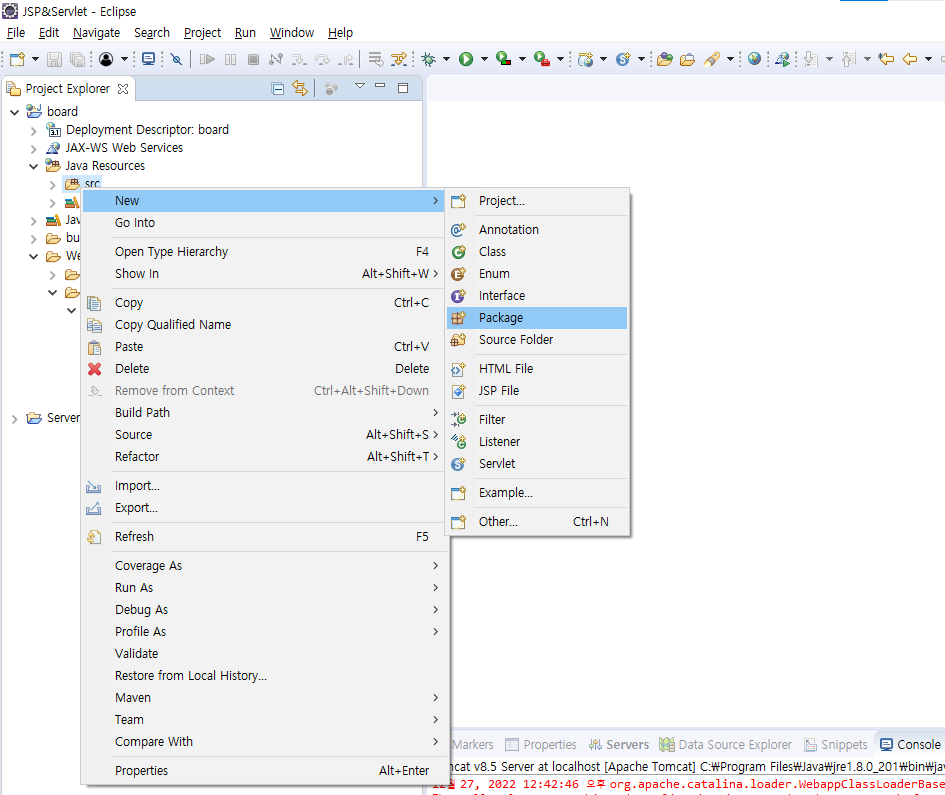Switch to the Snippets tab
Screen dimensions: 945x795
click(836, 744)
